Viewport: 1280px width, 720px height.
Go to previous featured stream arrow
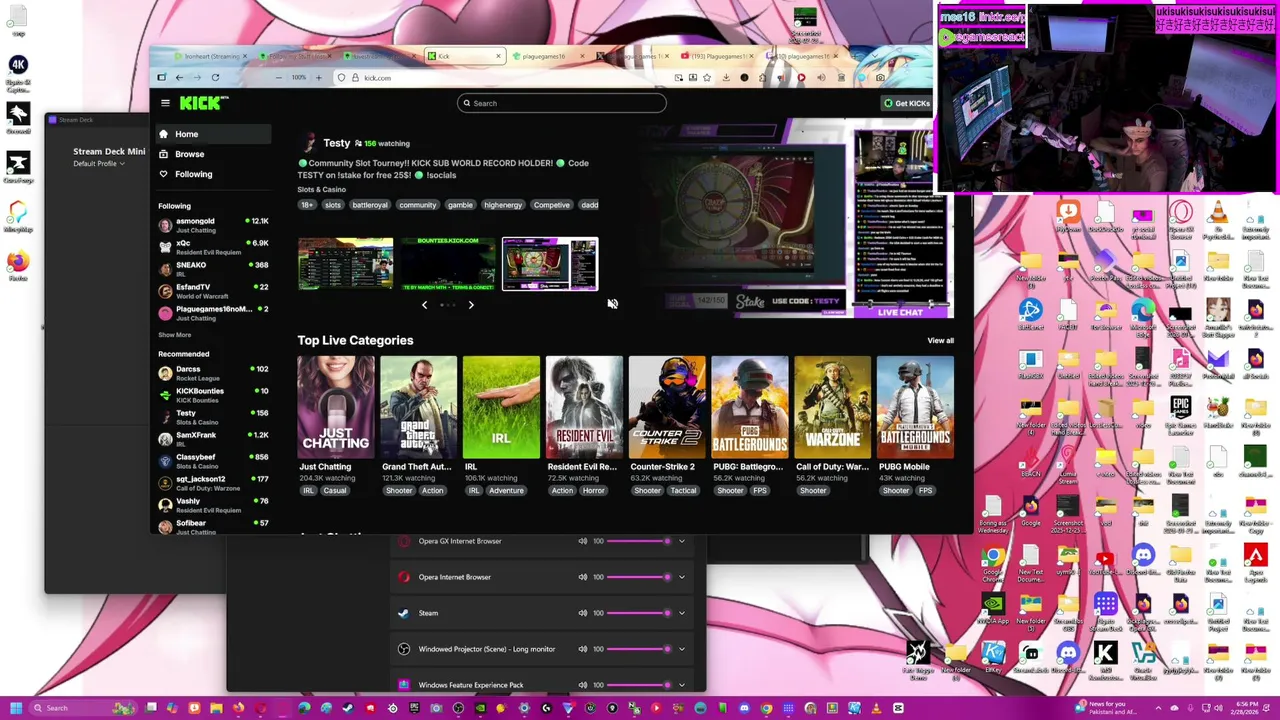424,305
